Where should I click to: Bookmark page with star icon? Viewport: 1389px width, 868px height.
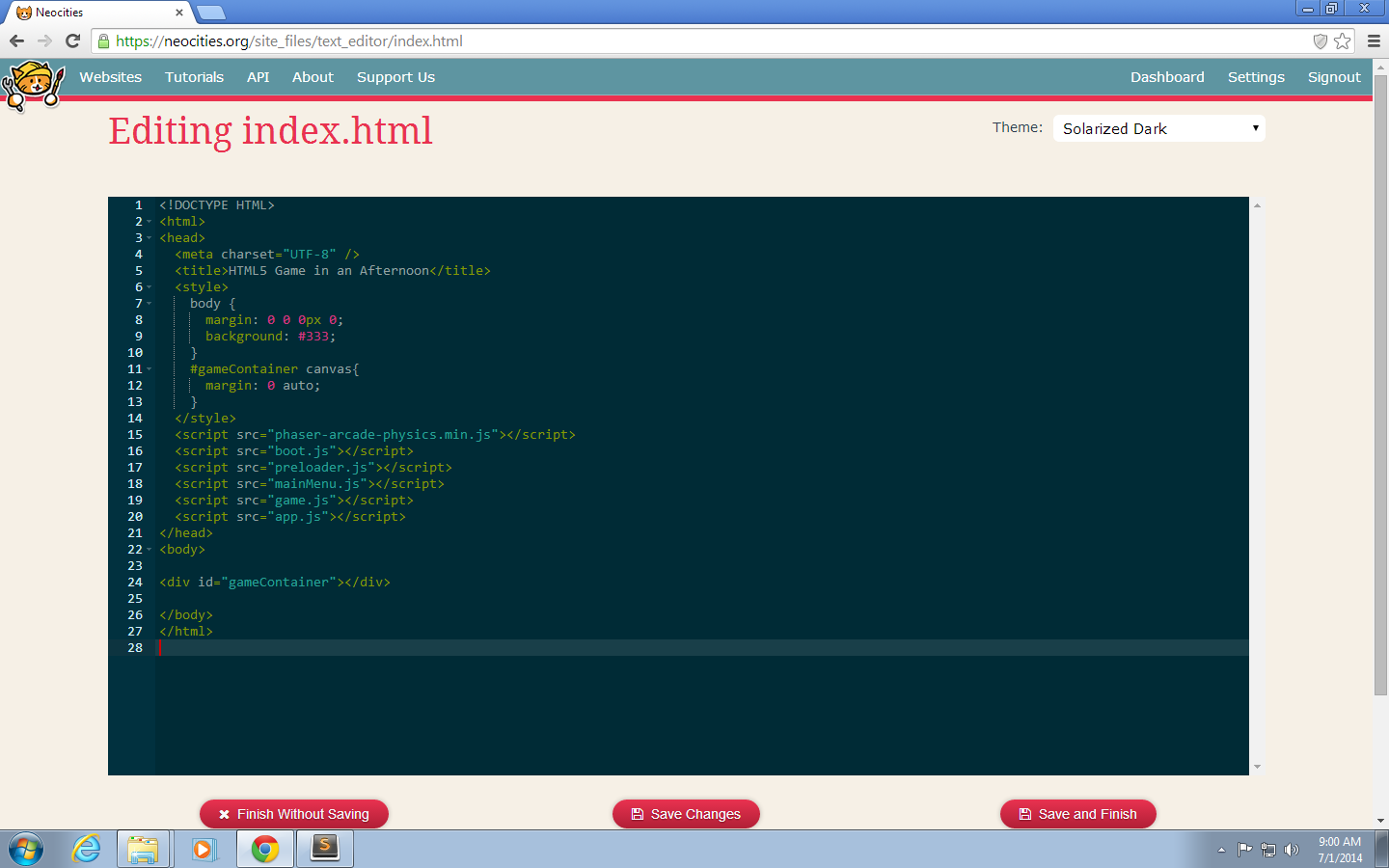click(x=1342, y=41)
